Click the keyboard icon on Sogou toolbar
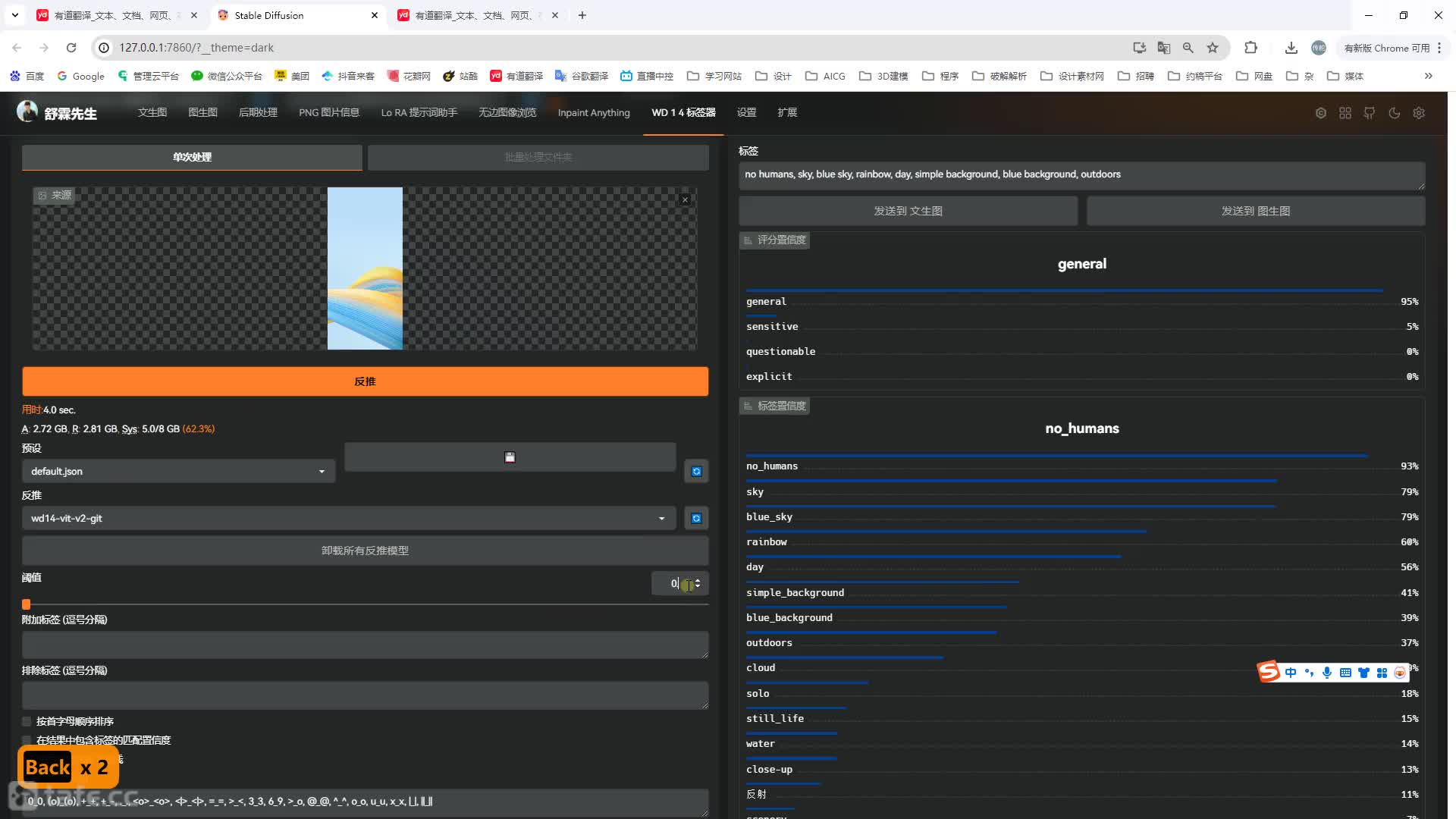The width and height of the screenshot is (1456, 819). coord(1345,673)
